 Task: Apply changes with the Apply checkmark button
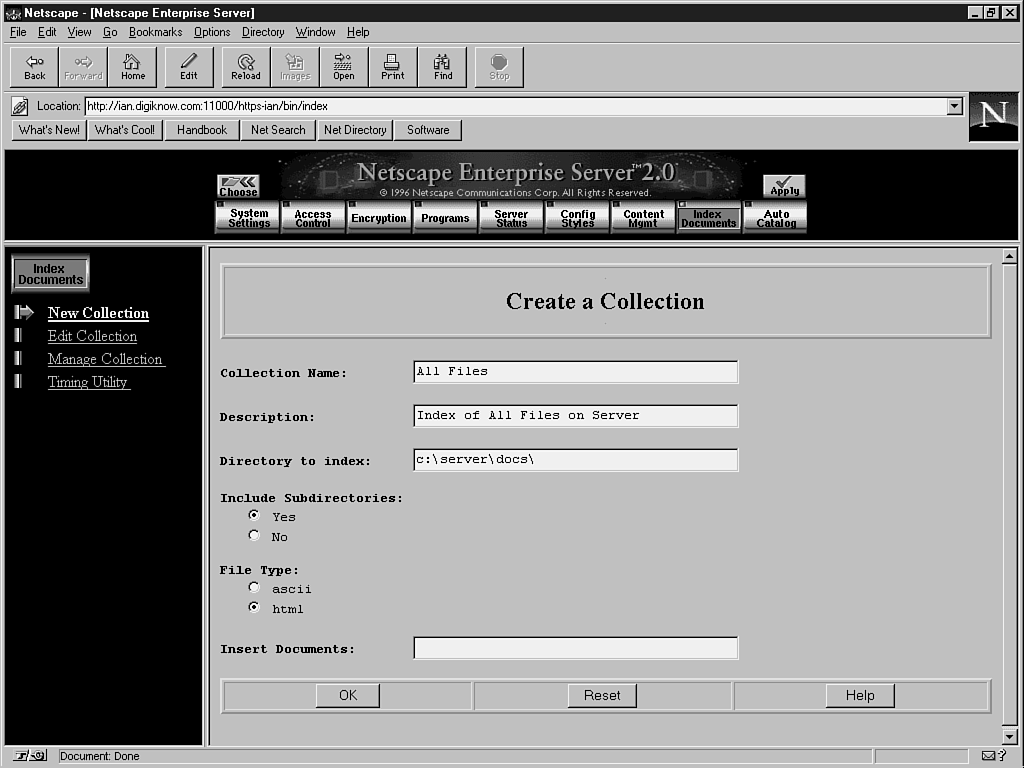point(784,186)
